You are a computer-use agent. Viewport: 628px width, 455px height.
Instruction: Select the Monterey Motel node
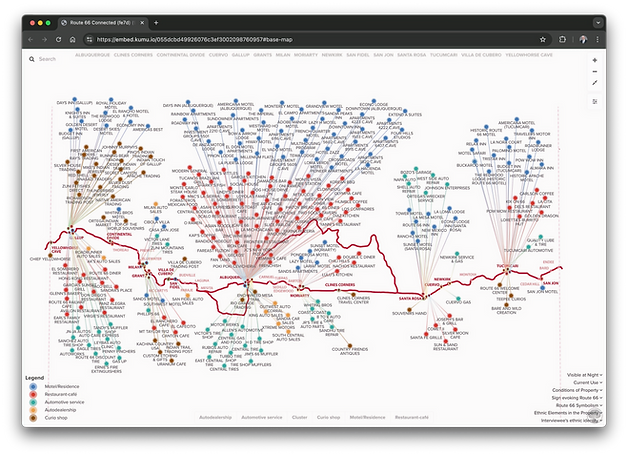(x=282, y=103)
